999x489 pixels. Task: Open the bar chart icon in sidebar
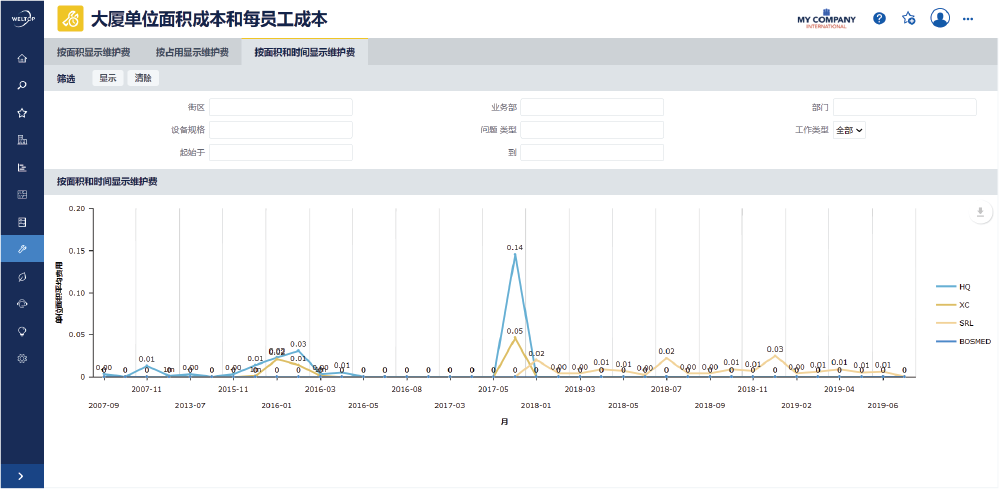pyautogui.click(x=22, y=167)
